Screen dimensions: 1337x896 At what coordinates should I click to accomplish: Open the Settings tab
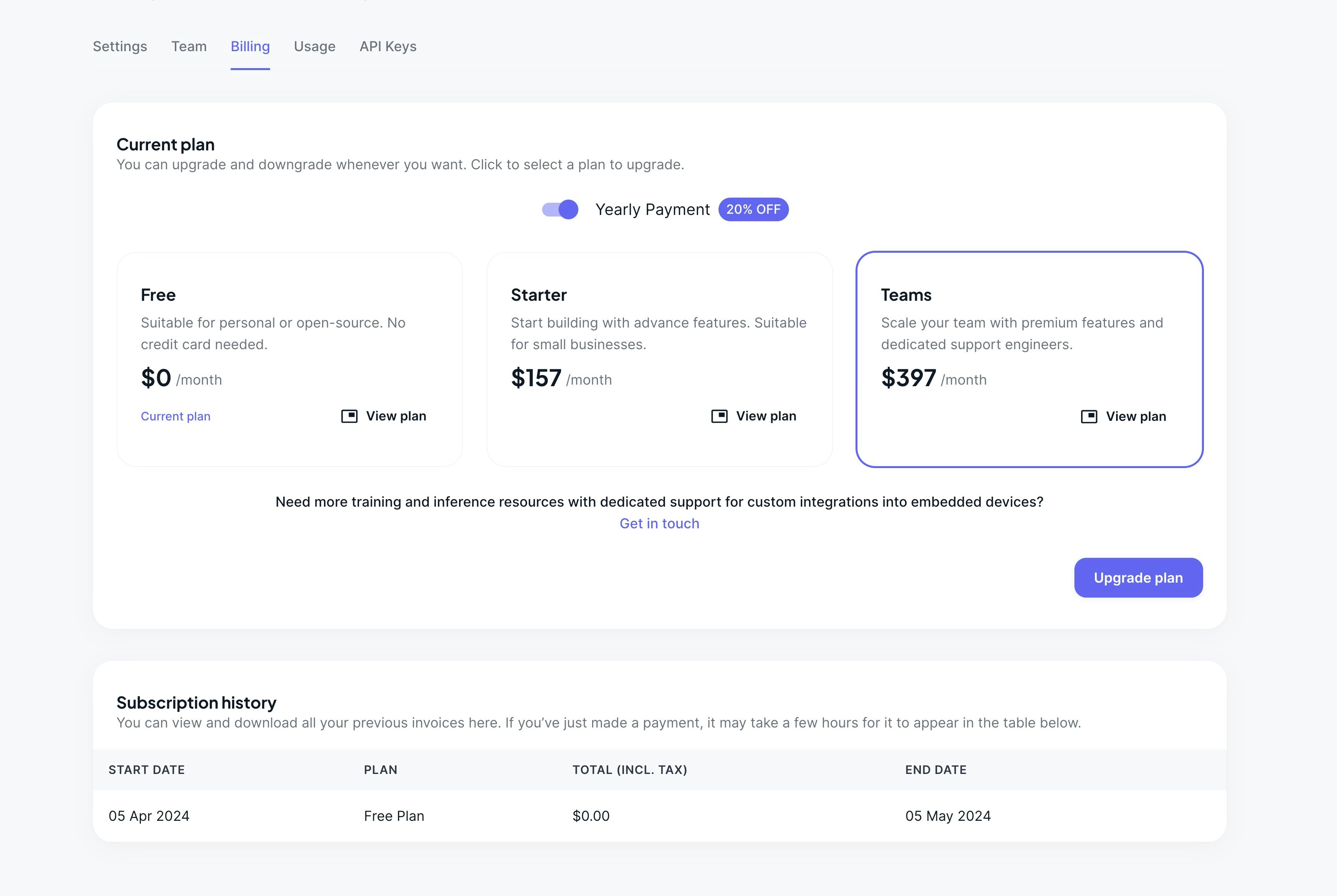(120, 46)
